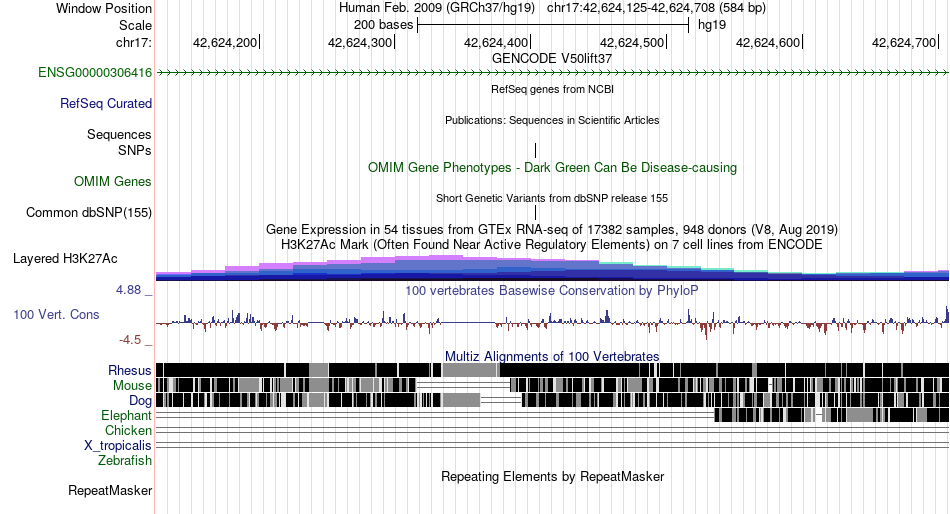Screen dimensions: 950x514
Task: Select the Sequences track label
Action: click(x=119, y=135)
